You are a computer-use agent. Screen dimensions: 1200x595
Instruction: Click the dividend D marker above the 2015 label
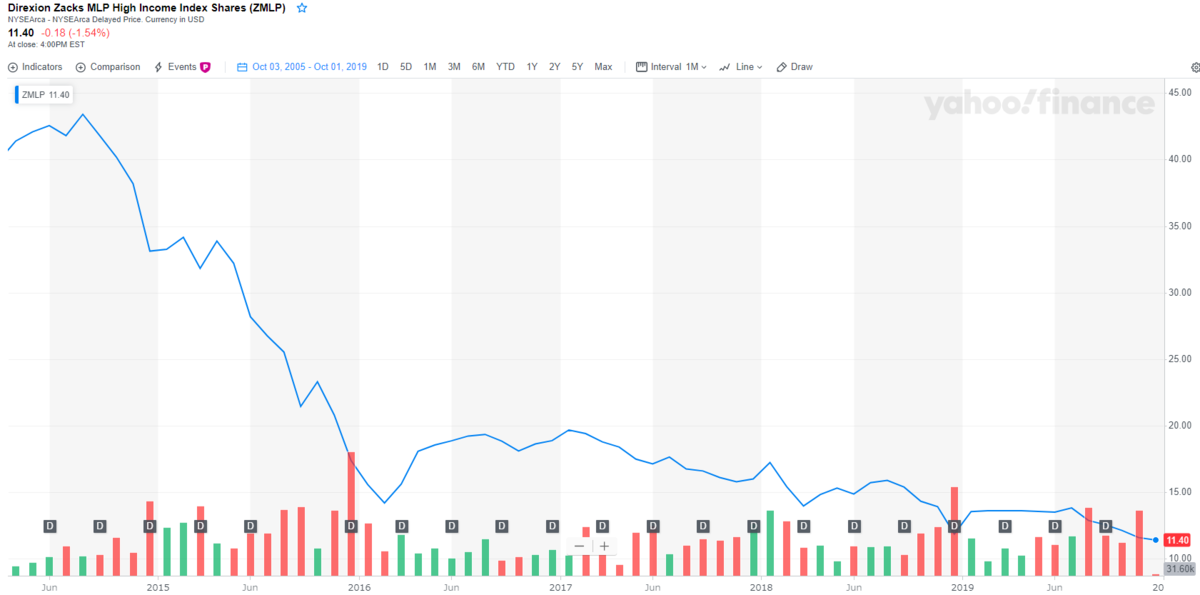point(150,526)
